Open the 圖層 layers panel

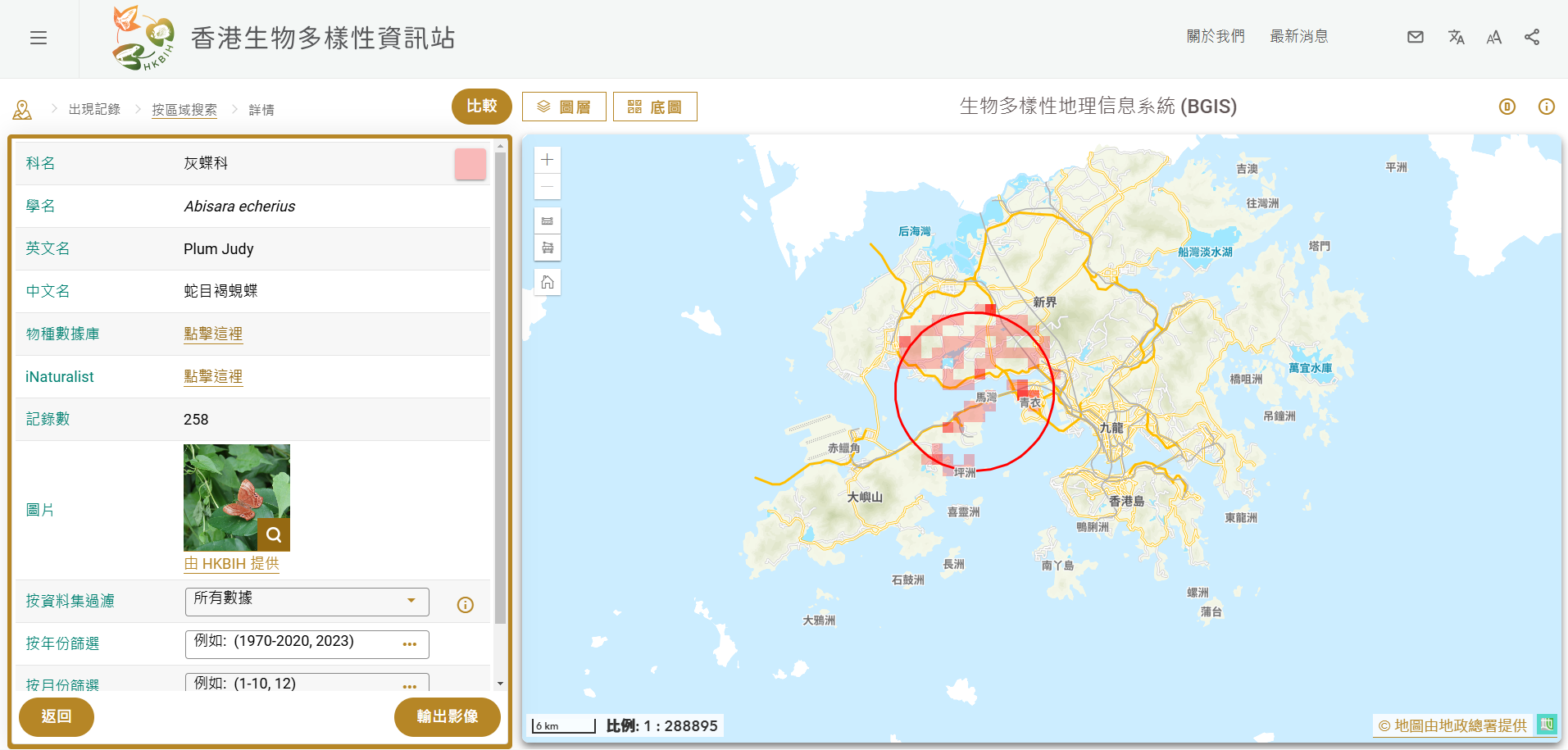coord(564,107)
